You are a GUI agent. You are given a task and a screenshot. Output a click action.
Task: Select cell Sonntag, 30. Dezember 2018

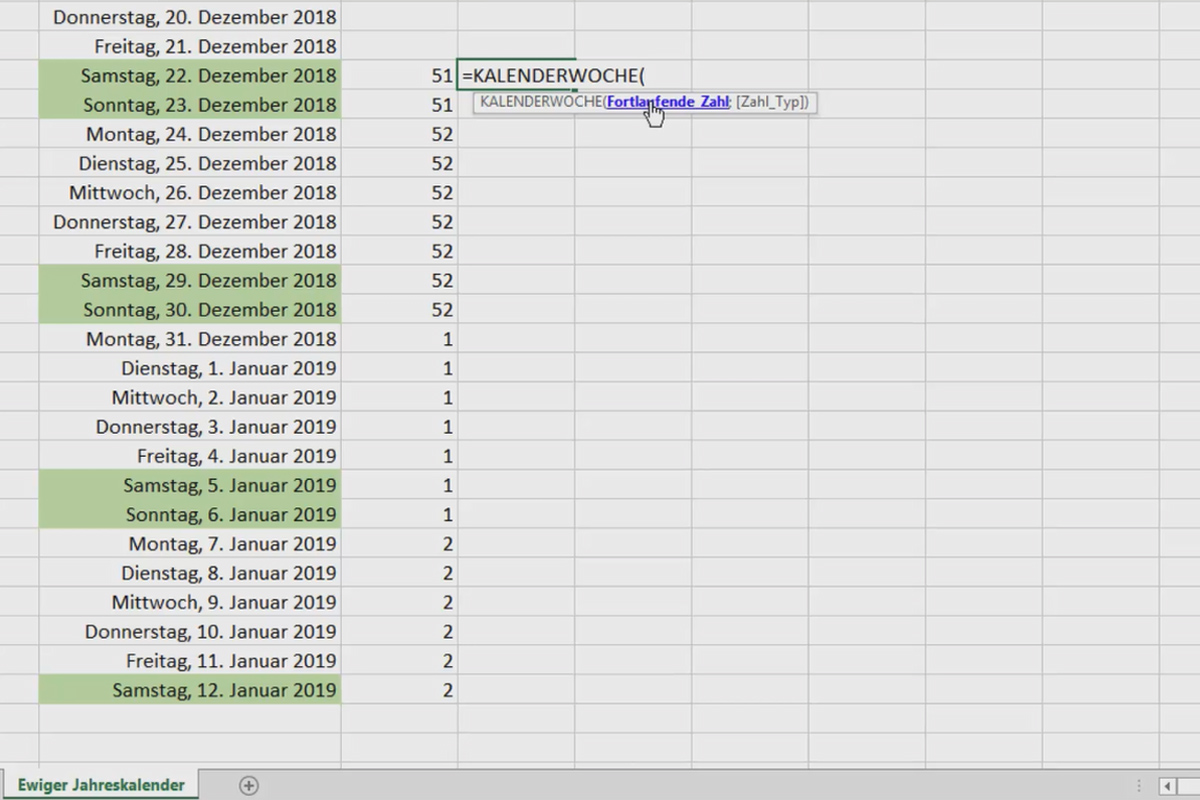click(x=190, y=310)
